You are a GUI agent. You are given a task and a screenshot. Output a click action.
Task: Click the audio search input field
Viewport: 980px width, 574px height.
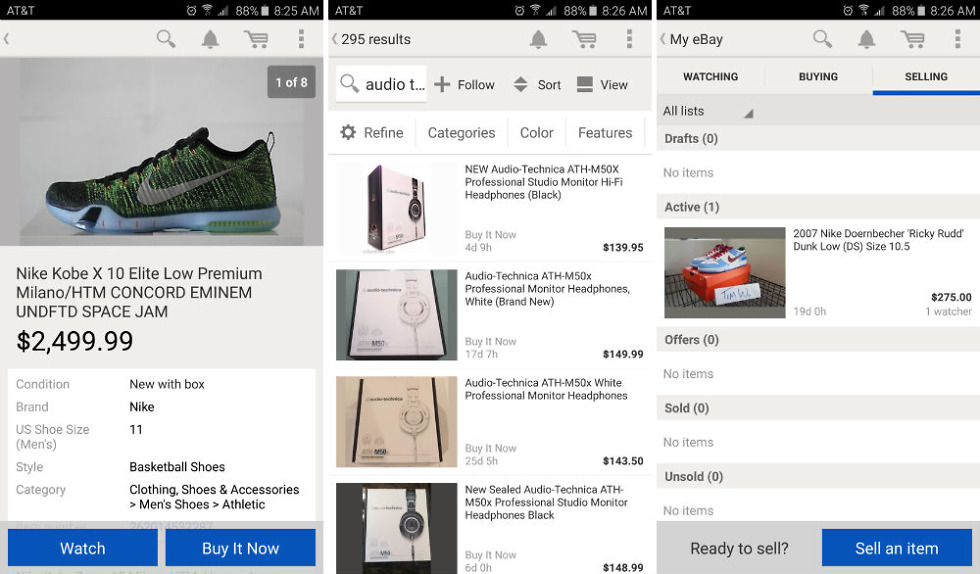381,85
